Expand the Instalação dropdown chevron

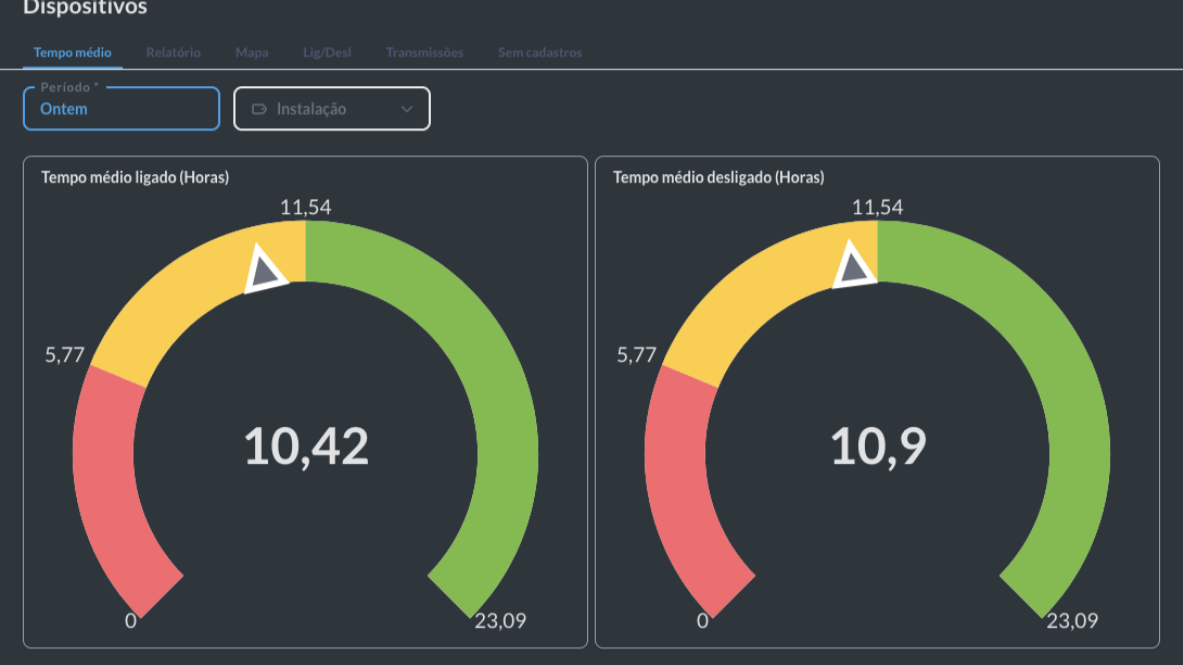pos(407,109)
